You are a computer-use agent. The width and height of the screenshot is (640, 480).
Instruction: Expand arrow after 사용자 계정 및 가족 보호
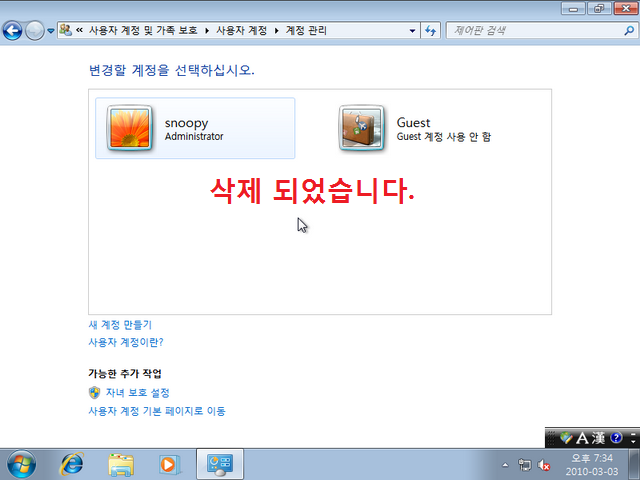point(207,31)
